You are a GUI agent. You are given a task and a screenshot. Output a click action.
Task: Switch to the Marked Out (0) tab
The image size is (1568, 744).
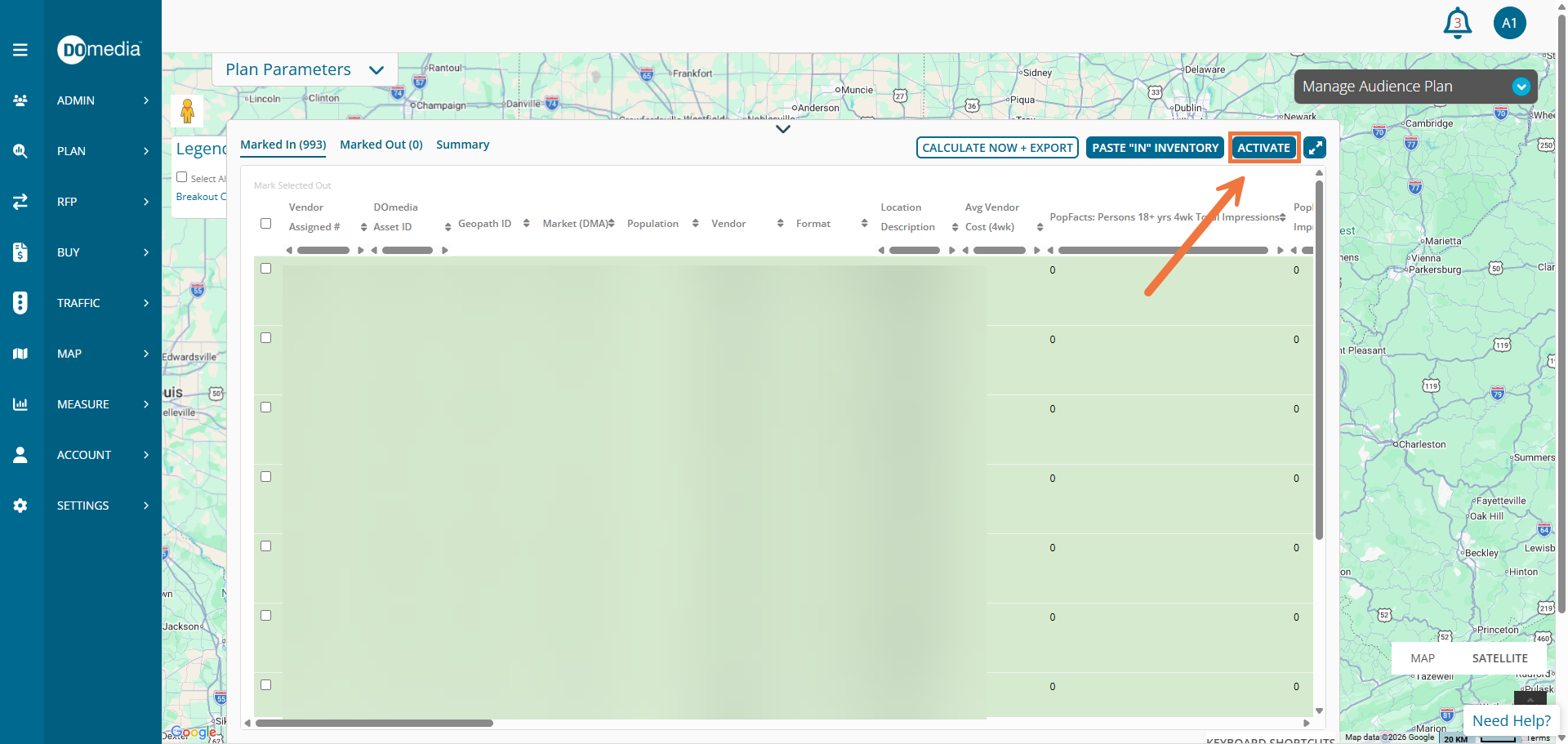point(381,145)
